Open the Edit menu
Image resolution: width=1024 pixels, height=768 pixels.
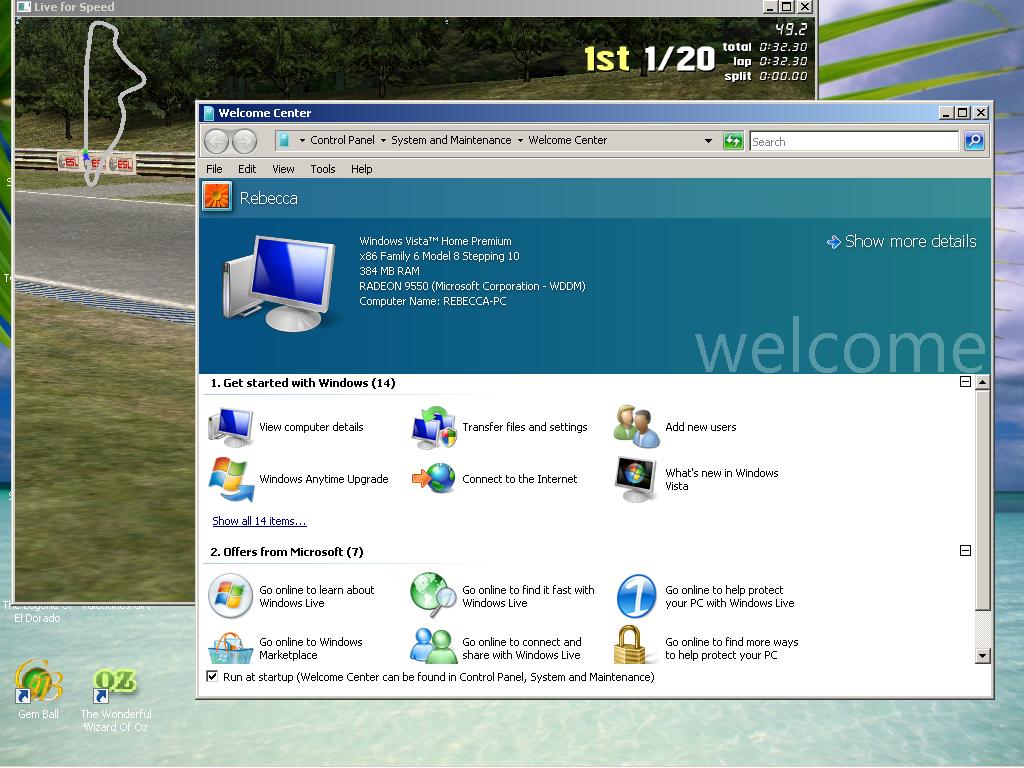[247, 169]
